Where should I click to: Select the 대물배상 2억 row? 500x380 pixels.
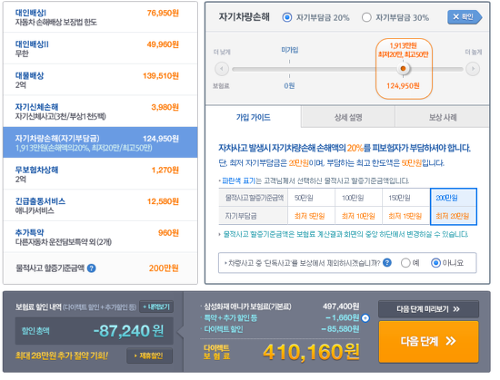[x=100, y=80]
